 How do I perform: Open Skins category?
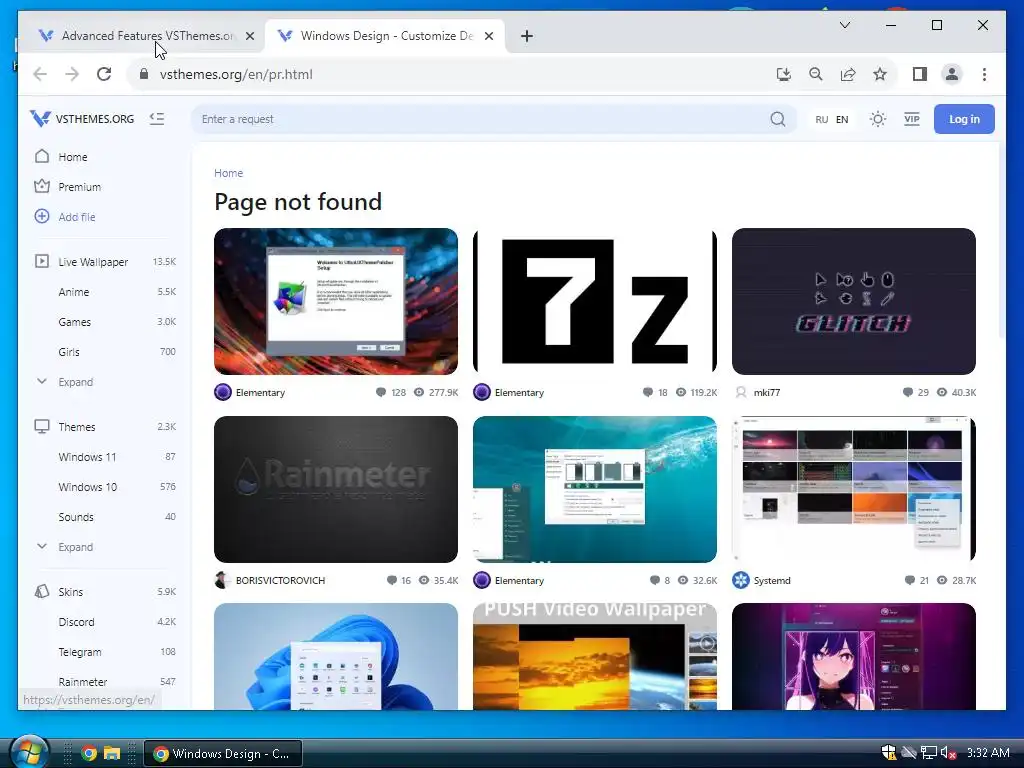pos(71,592)
